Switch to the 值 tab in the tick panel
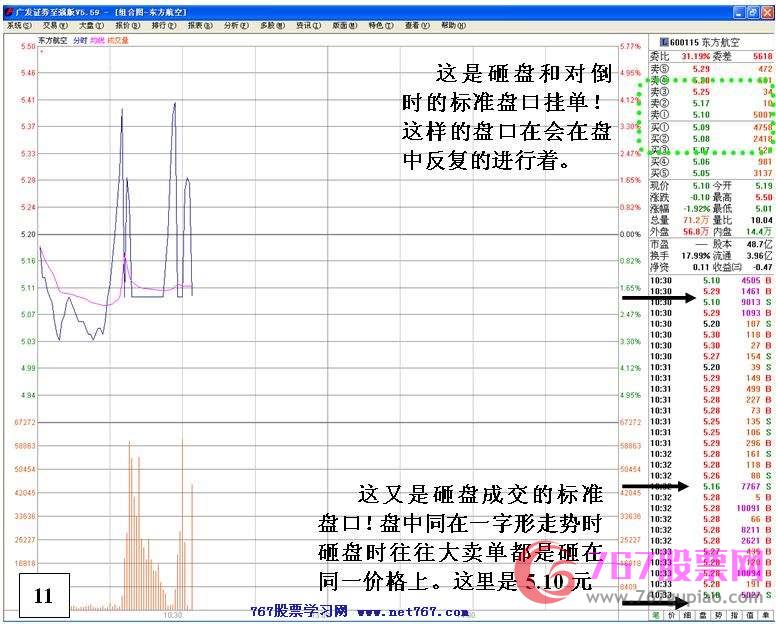The width and height of the screenshot is (776, 624). pyautogui.click(x=750, y=615)
